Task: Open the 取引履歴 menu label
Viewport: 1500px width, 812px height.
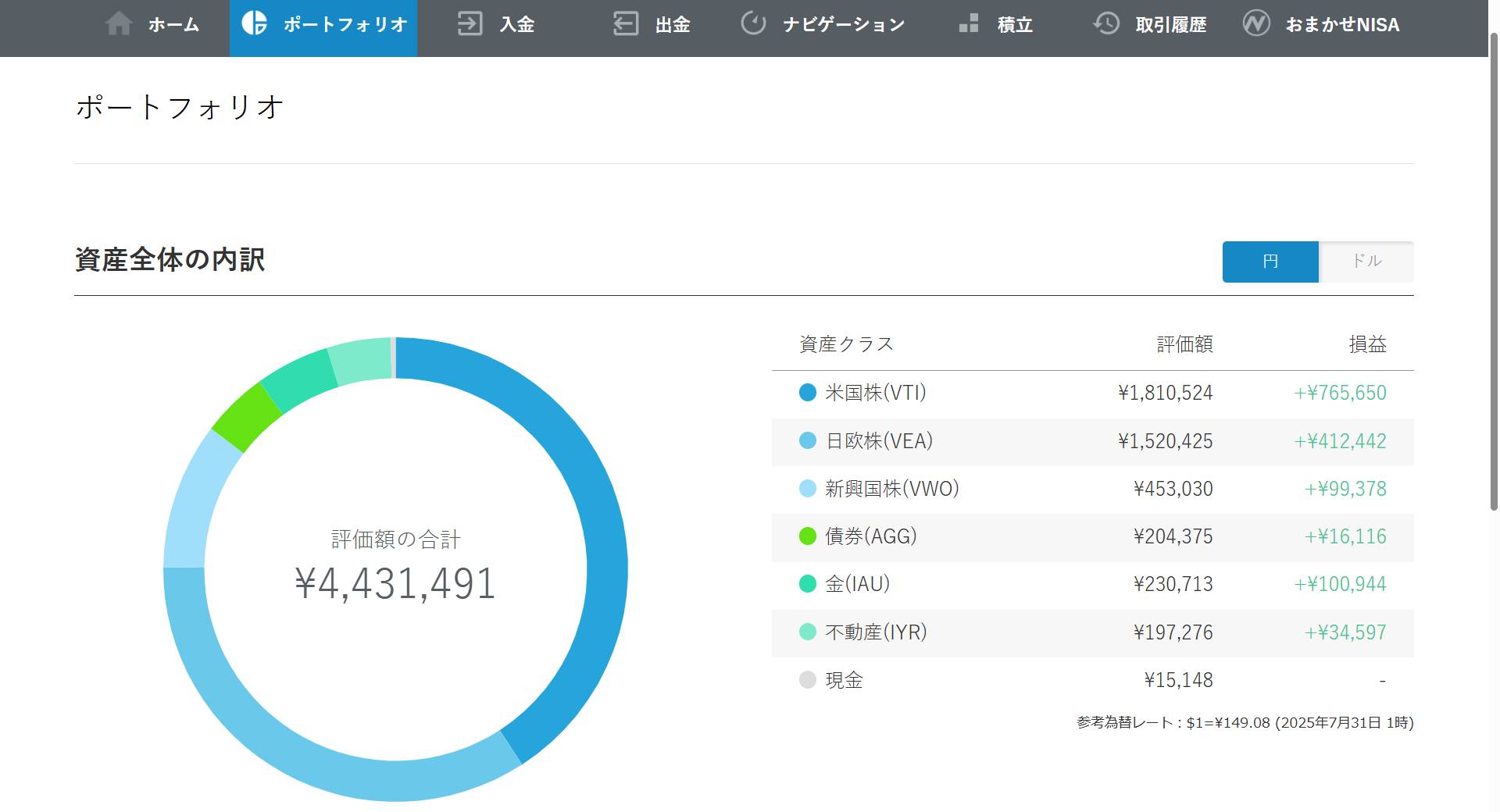Action: pyautogui.click(x=1171, y=25)
